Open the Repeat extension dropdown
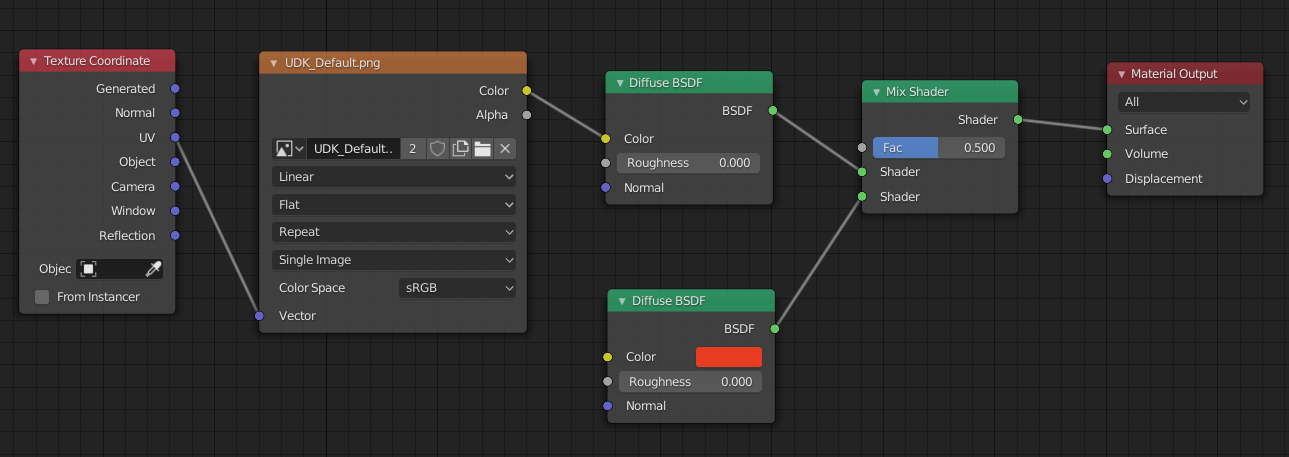The image size is (1289, 457). click(394, 232)
